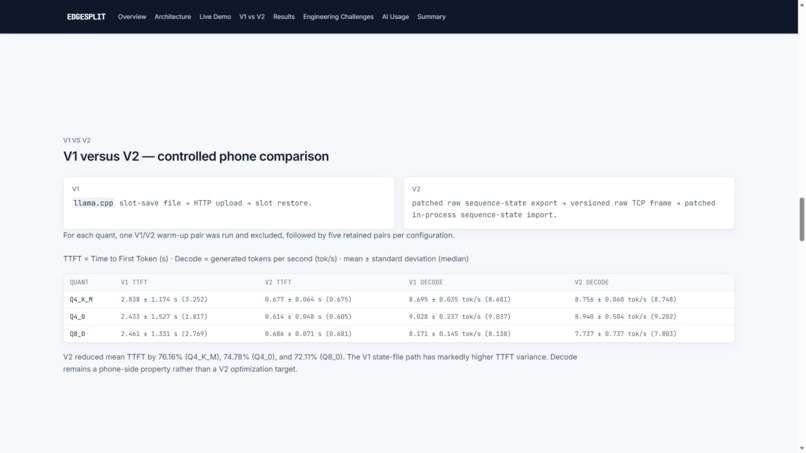This screenshot has height=453, width=806.
Task: Click the V1 DECODE column header
Action: coord(426,282)
